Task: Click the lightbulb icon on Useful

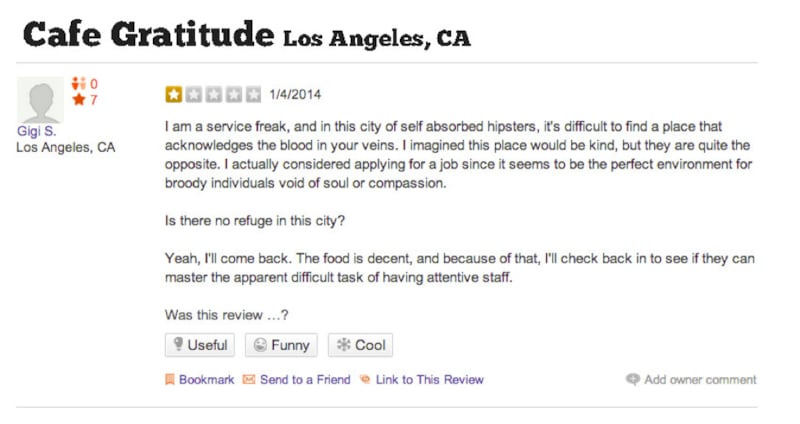Action: [x=178, y=345]
